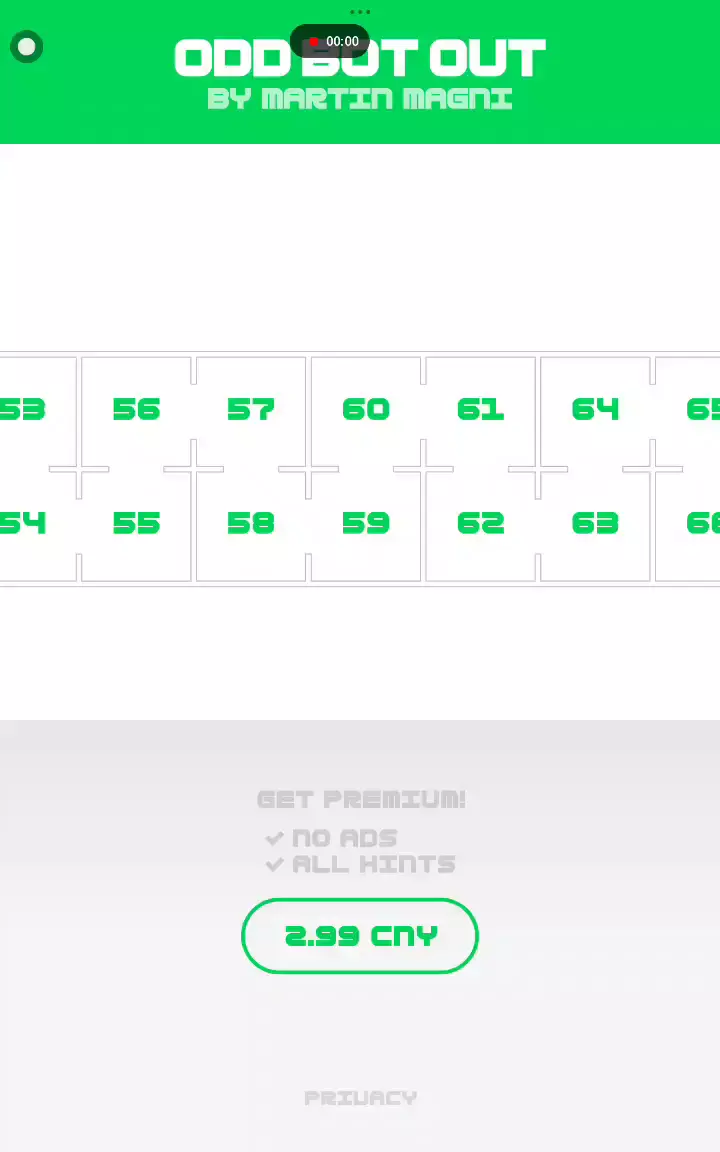Open level 60 puzzle
The image size is (720, 1152).
(x=366, y=409)
